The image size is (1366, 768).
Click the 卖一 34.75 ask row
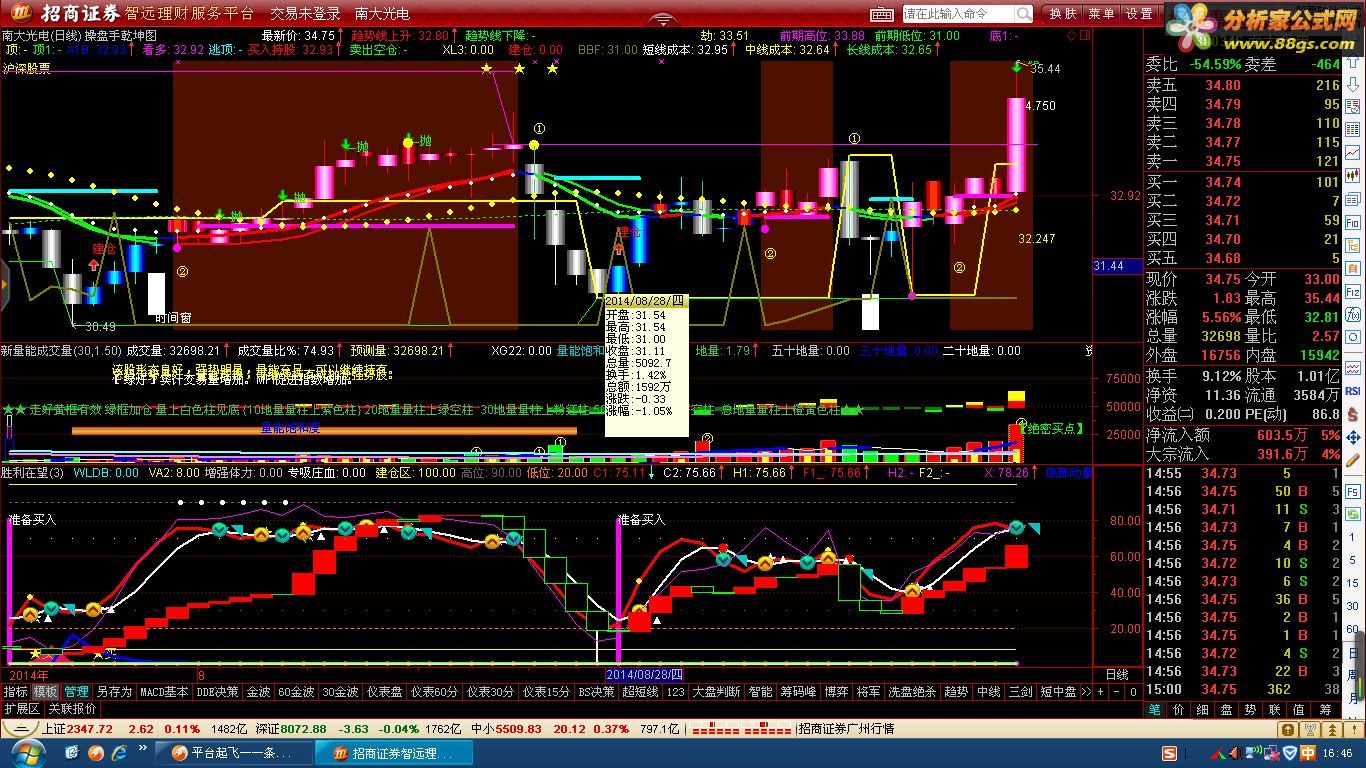(1242, 161)
